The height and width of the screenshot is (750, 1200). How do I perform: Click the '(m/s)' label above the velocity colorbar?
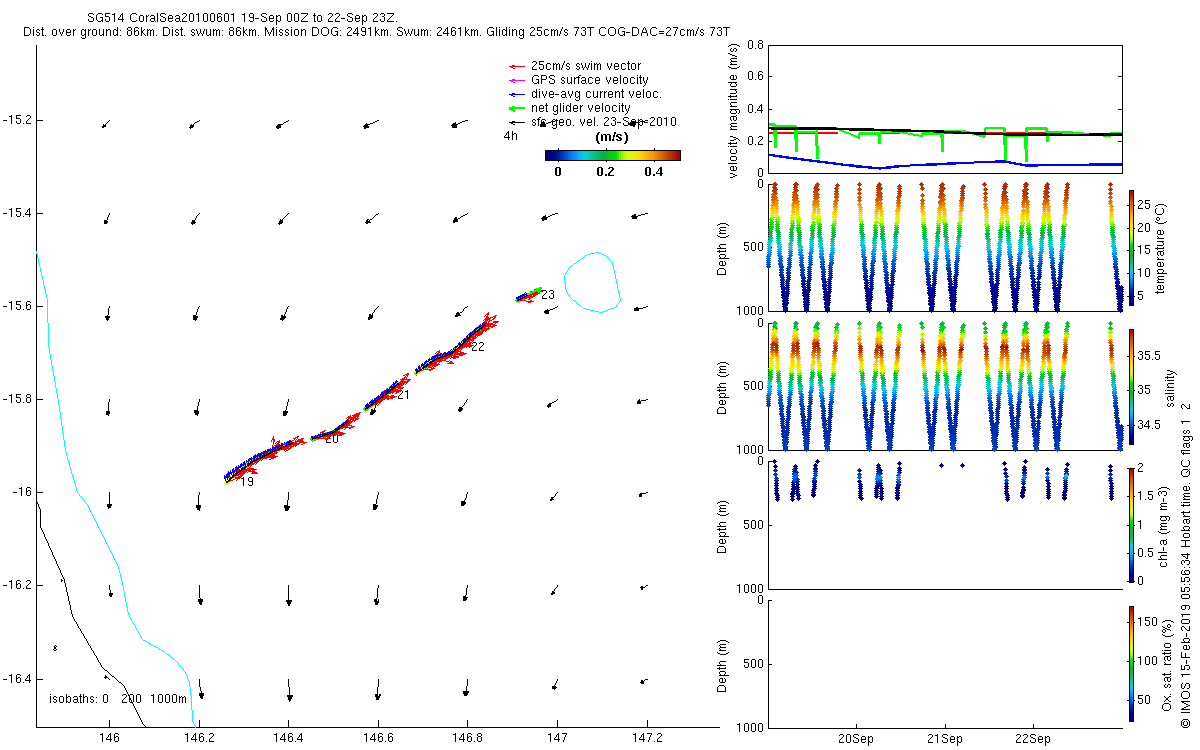(610, 136)
